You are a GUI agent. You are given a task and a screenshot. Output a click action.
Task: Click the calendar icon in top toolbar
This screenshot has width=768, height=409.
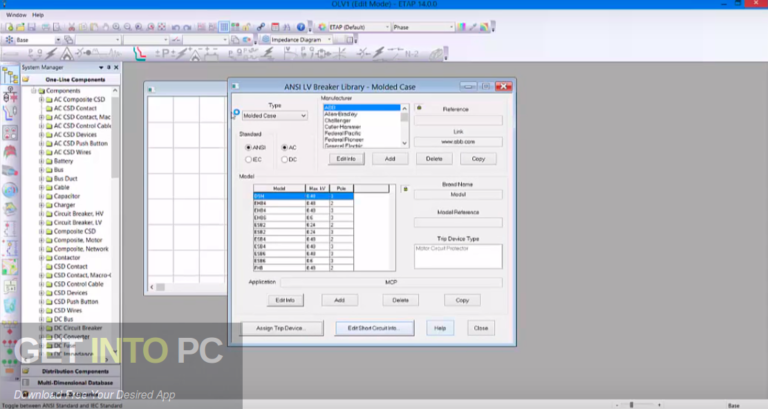pos(275,27)
